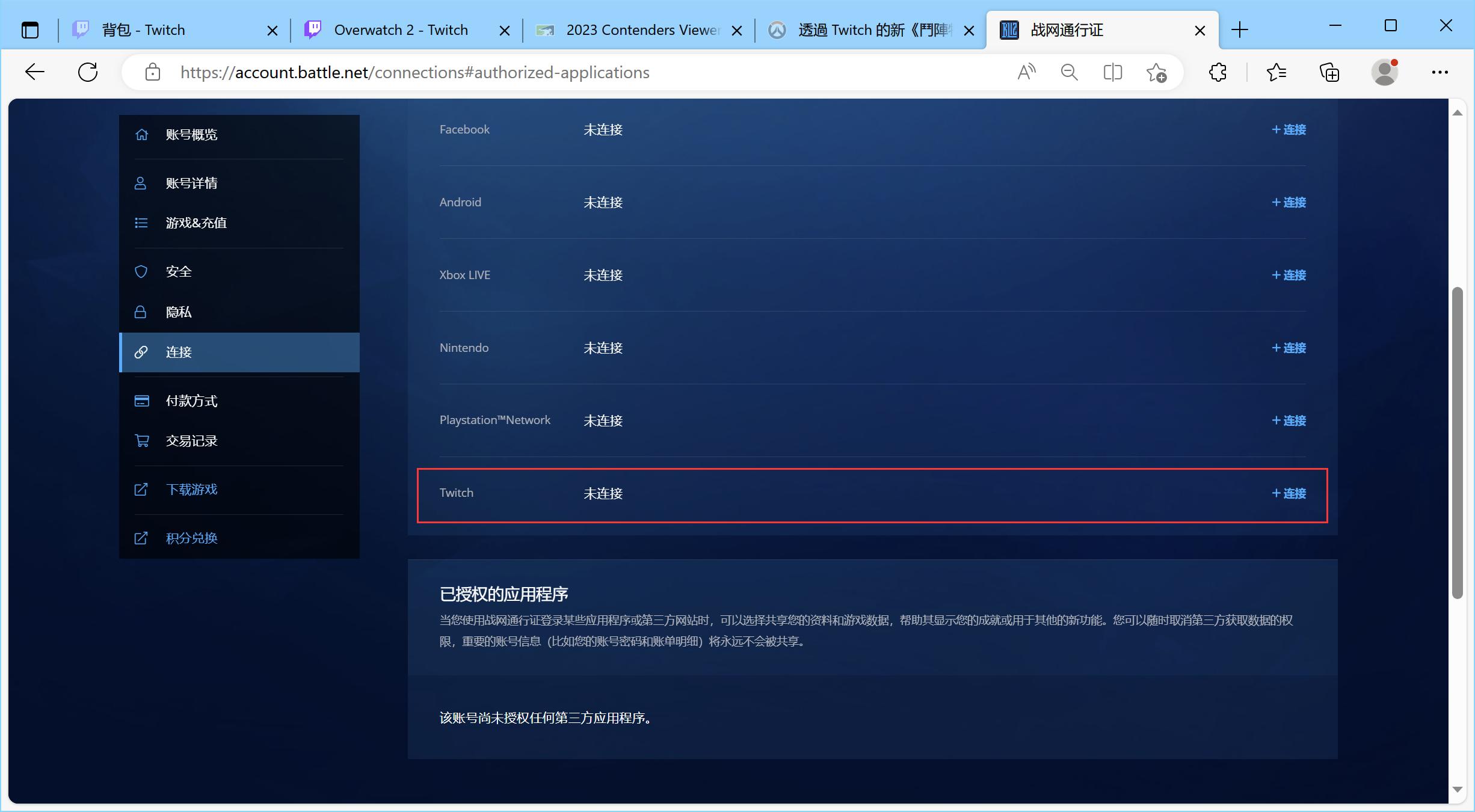Open 付款方式 via the payment card icon
This screenshot has width=1475, height=812.
[141, 400]
